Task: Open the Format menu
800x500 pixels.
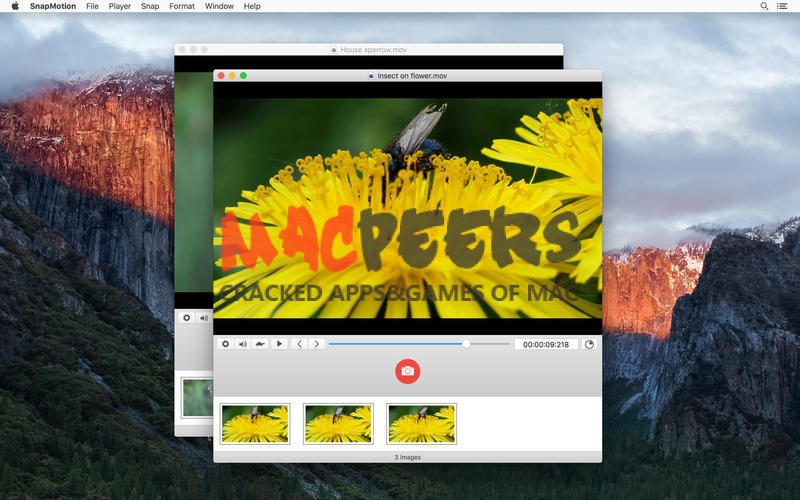Action: pyautogui.click(x=182, y=6)
